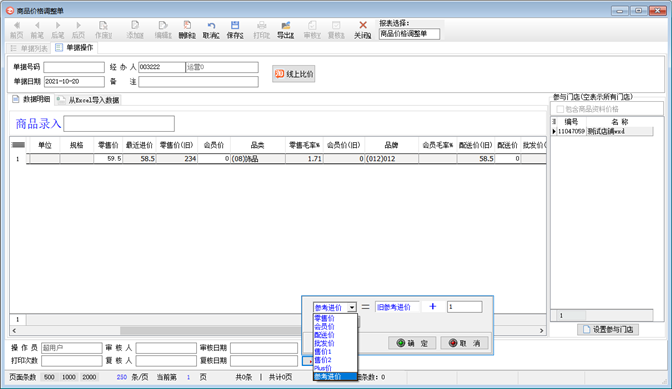Screen dimensions: 672x389
Task: Click the blue plus operator button
Action: click(x=432, y=306)
